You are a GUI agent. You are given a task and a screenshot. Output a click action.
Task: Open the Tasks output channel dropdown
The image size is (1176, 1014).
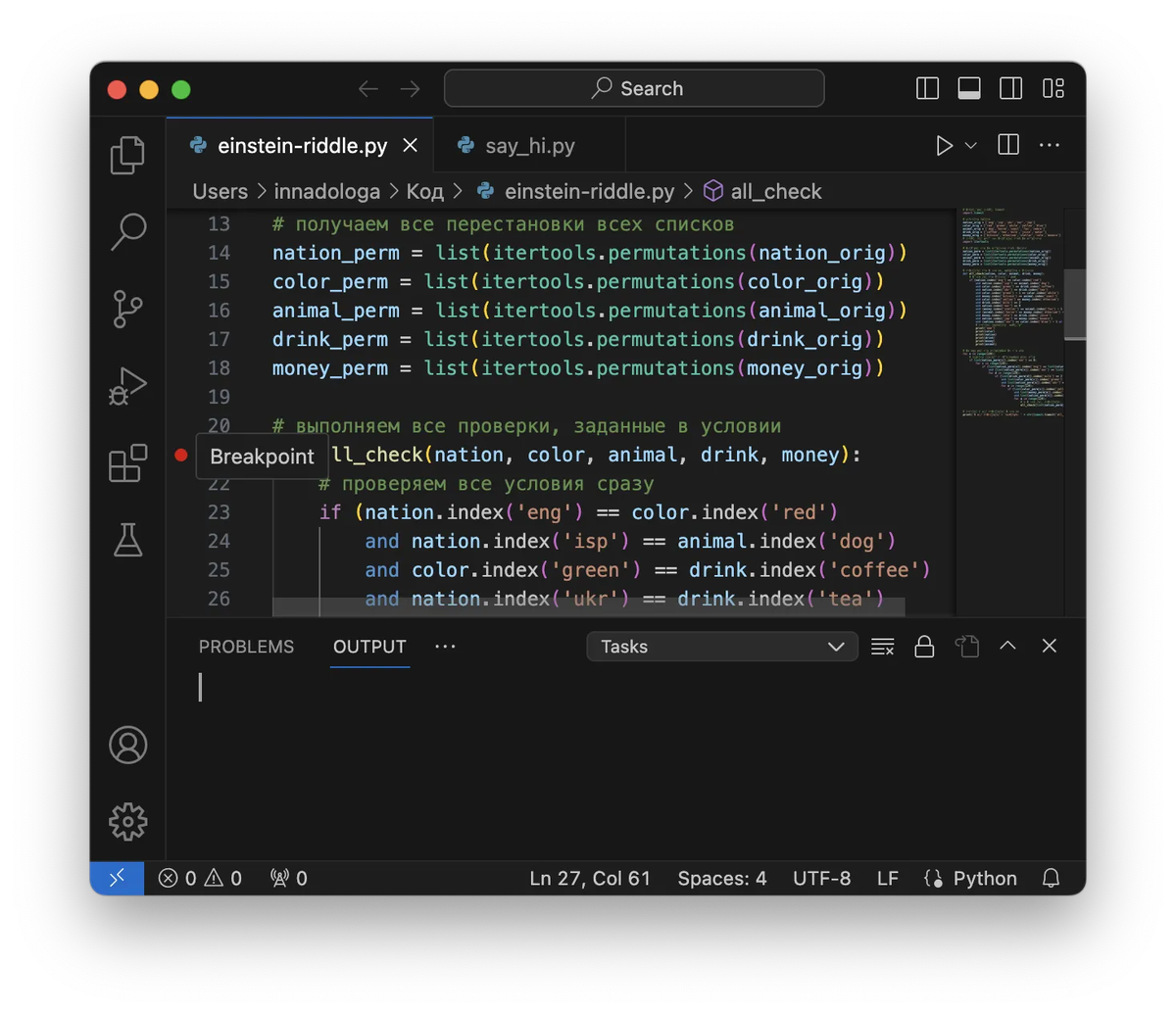722,647
